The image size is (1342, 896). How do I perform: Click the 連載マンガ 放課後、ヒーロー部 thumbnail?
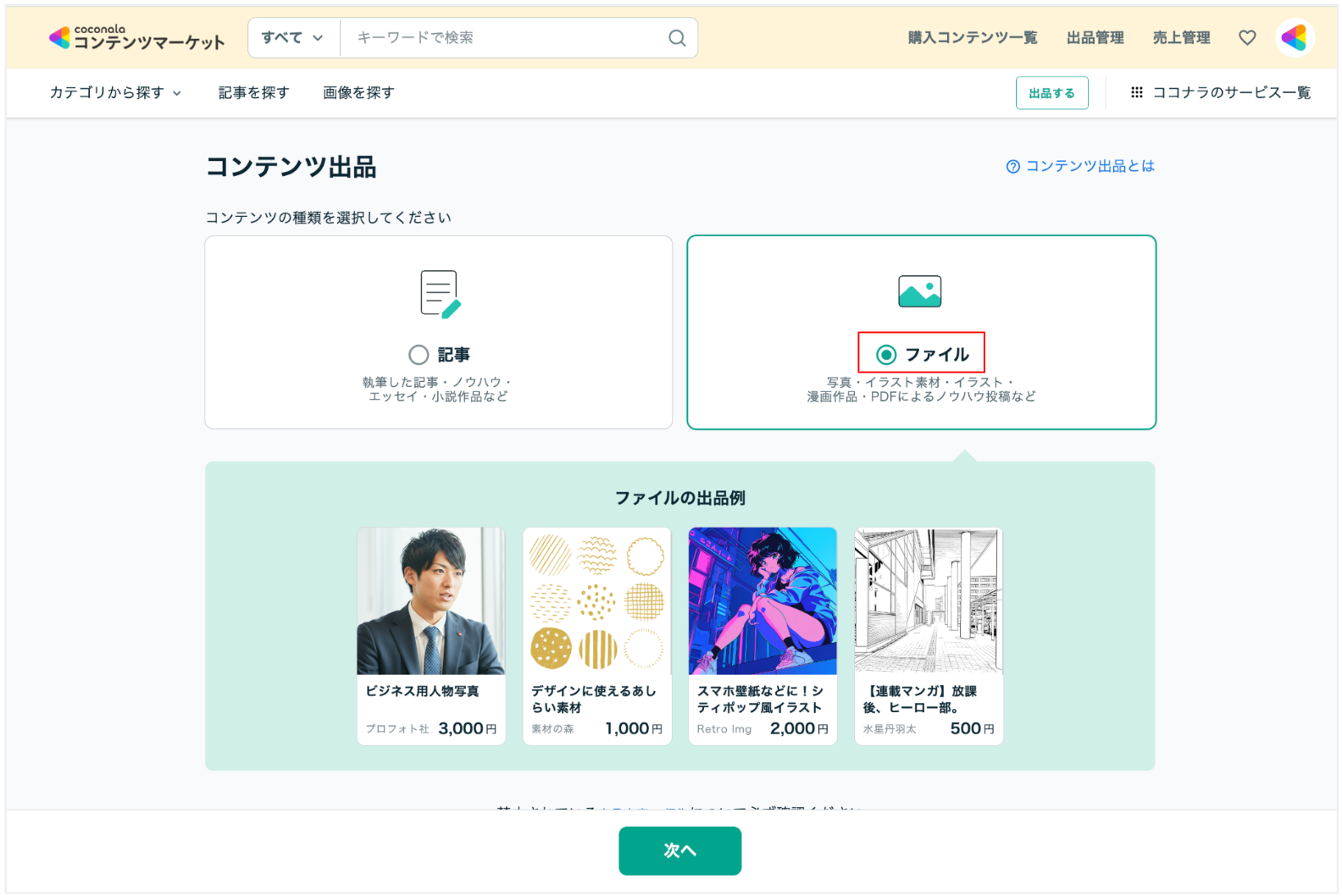point(929,601)
